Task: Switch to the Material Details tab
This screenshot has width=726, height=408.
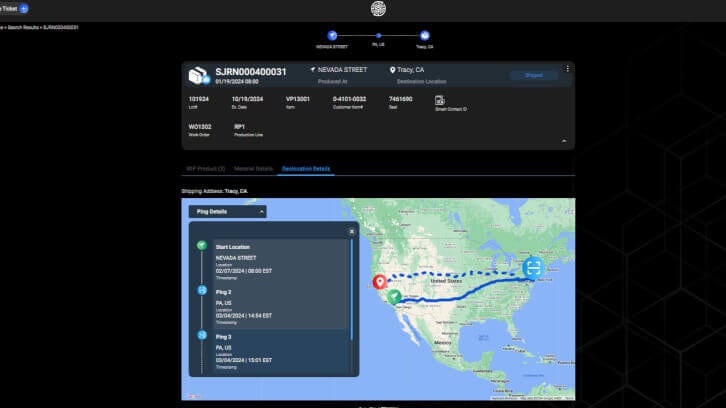Action: [x=253, y=169]
